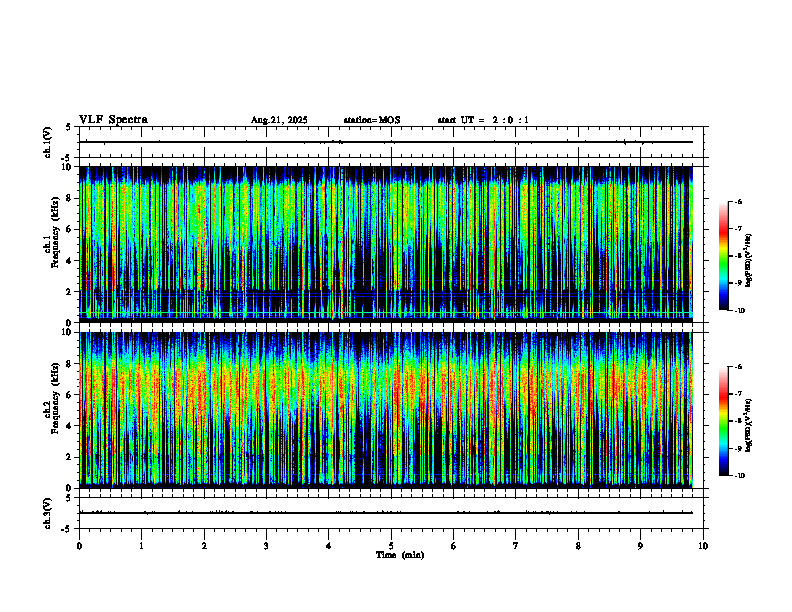792x612 pixels.
Task: Click the "7" tick on the Time axis
Action: (516, 546)
